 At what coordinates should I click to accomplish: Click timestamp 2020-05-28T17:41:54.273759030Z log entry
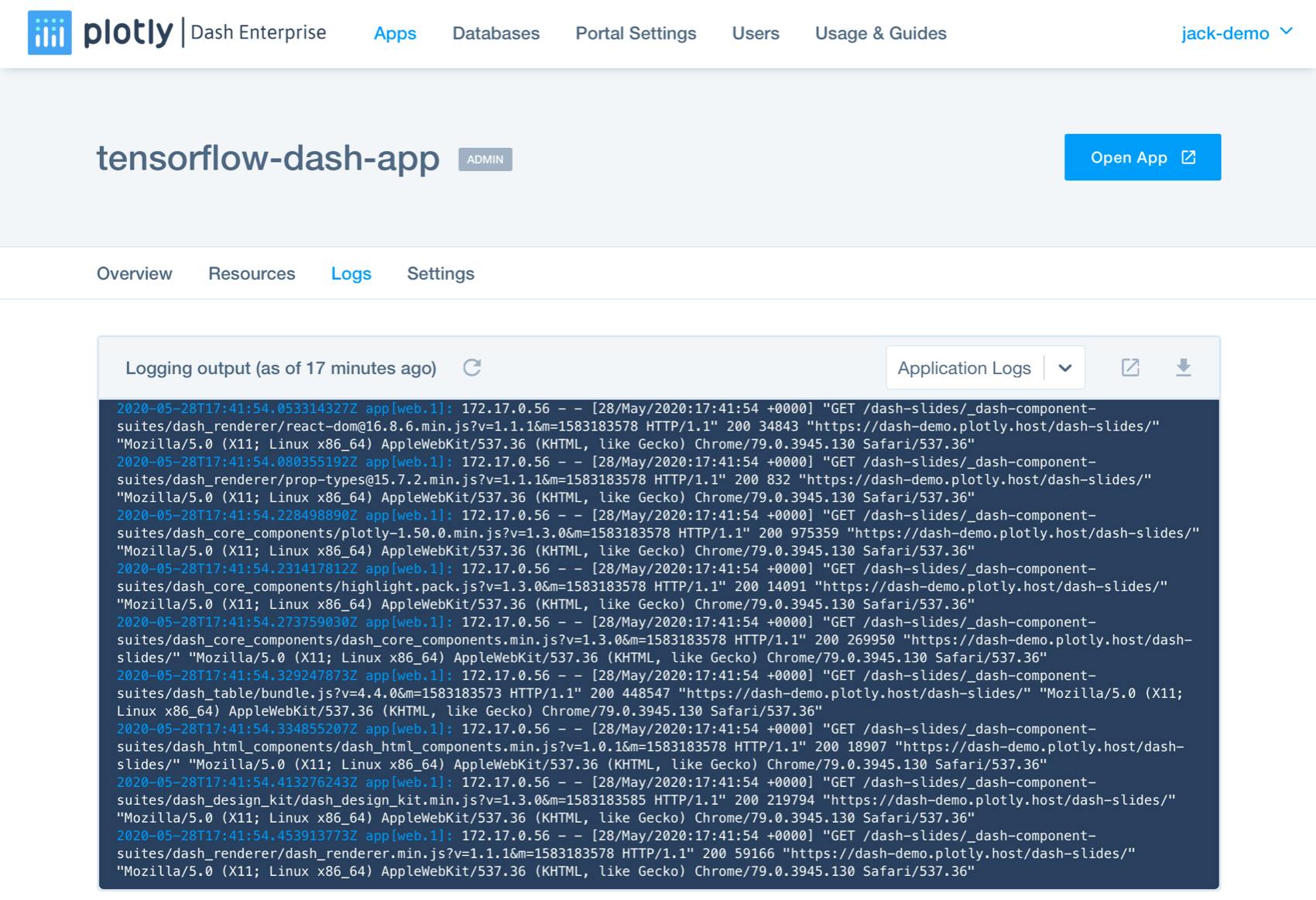(x=238, y=622)
